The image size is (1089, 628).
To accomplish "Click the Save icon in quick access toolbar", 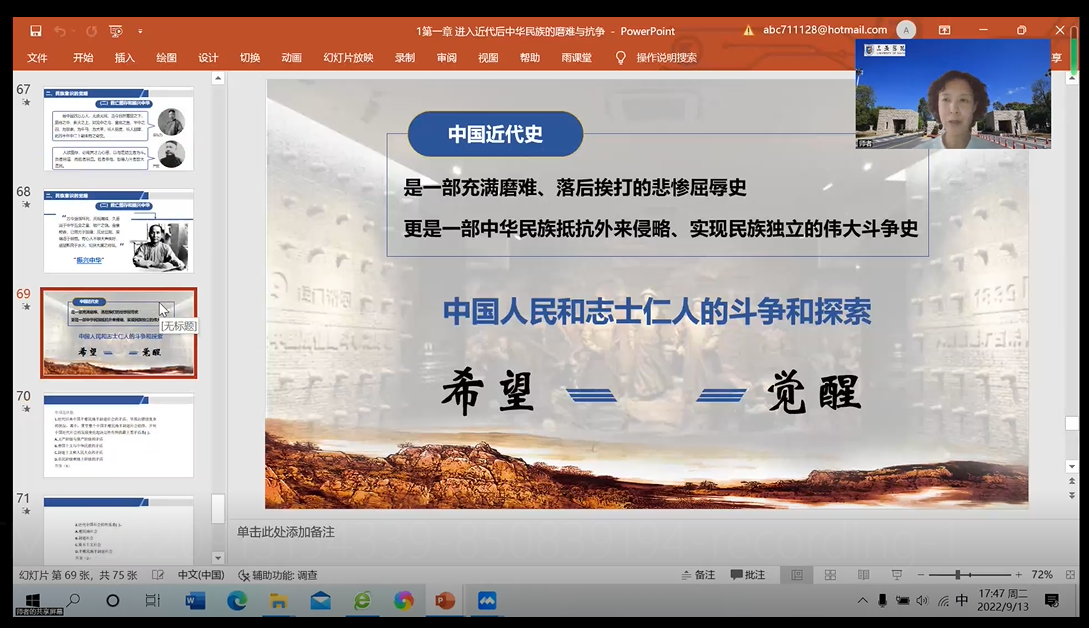I will pos(36,31).
